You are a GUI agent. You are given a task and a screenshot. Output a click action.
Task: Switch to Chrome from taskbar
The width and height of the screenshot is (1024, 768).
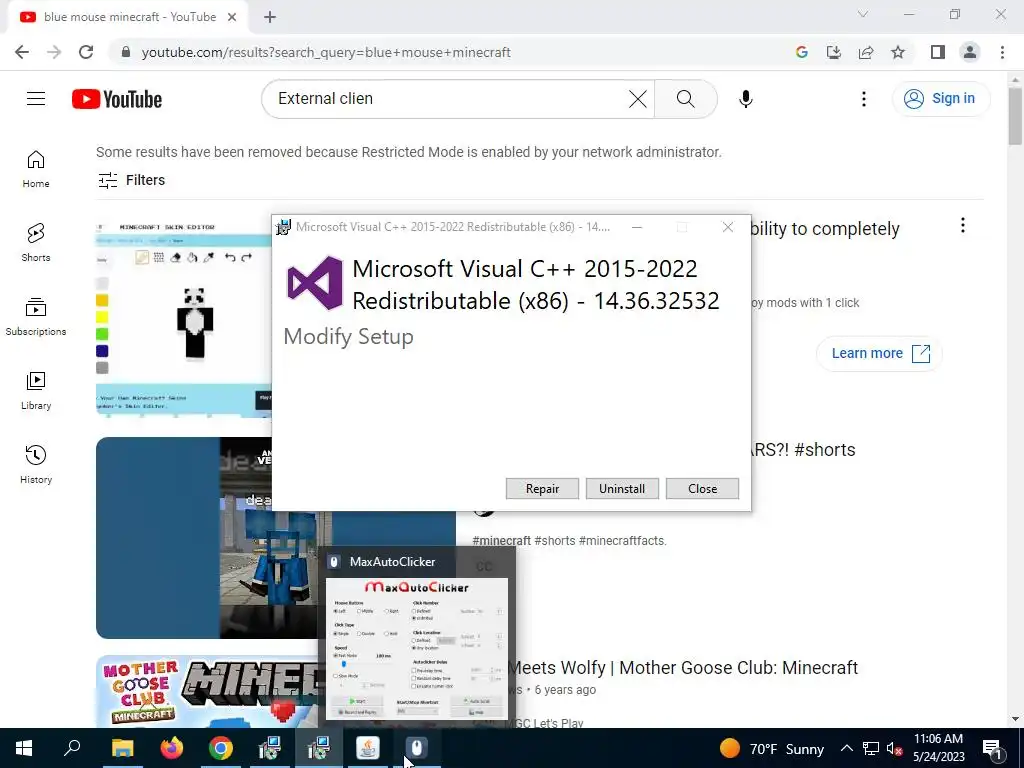pyautogui.click(x=221, y=748)
